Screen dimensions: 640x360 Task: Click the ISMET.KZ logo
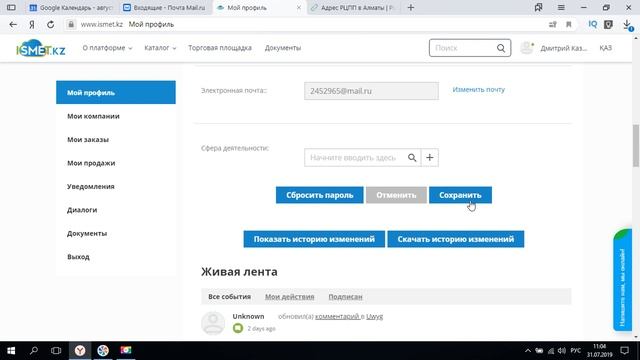(x=41, y=48)
